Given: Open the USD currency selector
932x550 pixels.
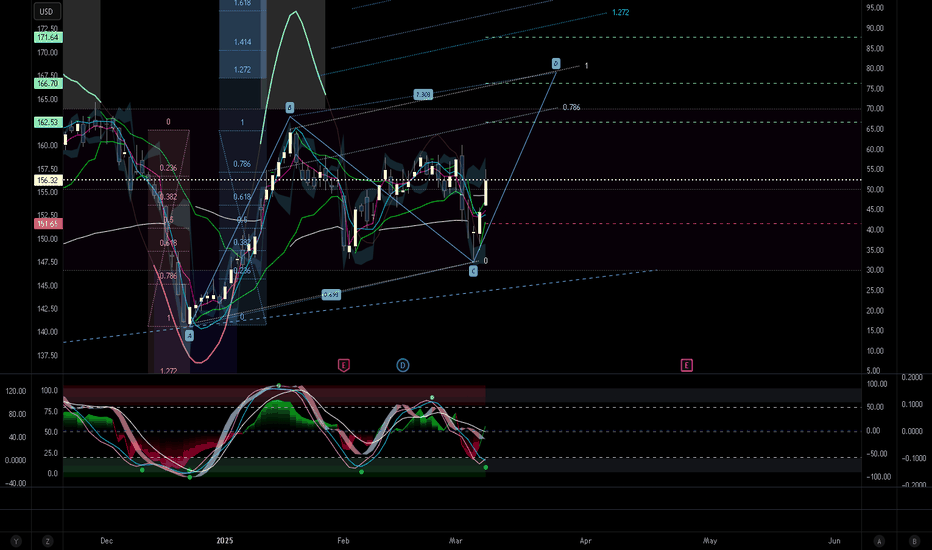Looking at the screenshot, I should pyautogui.click(x=46, y=11).
